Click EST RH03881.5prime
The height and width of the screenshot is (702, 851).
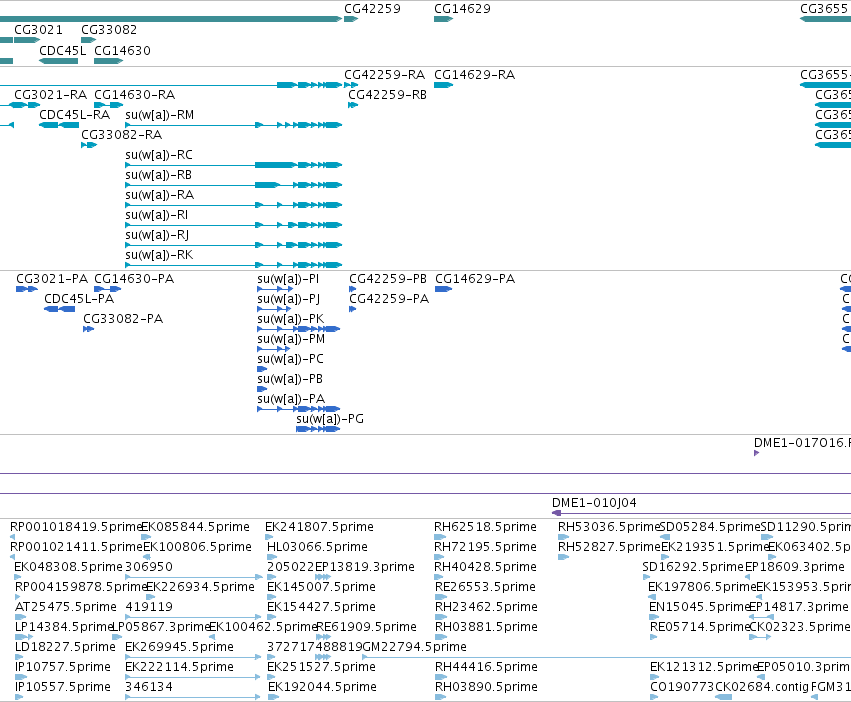coord(486,627)
